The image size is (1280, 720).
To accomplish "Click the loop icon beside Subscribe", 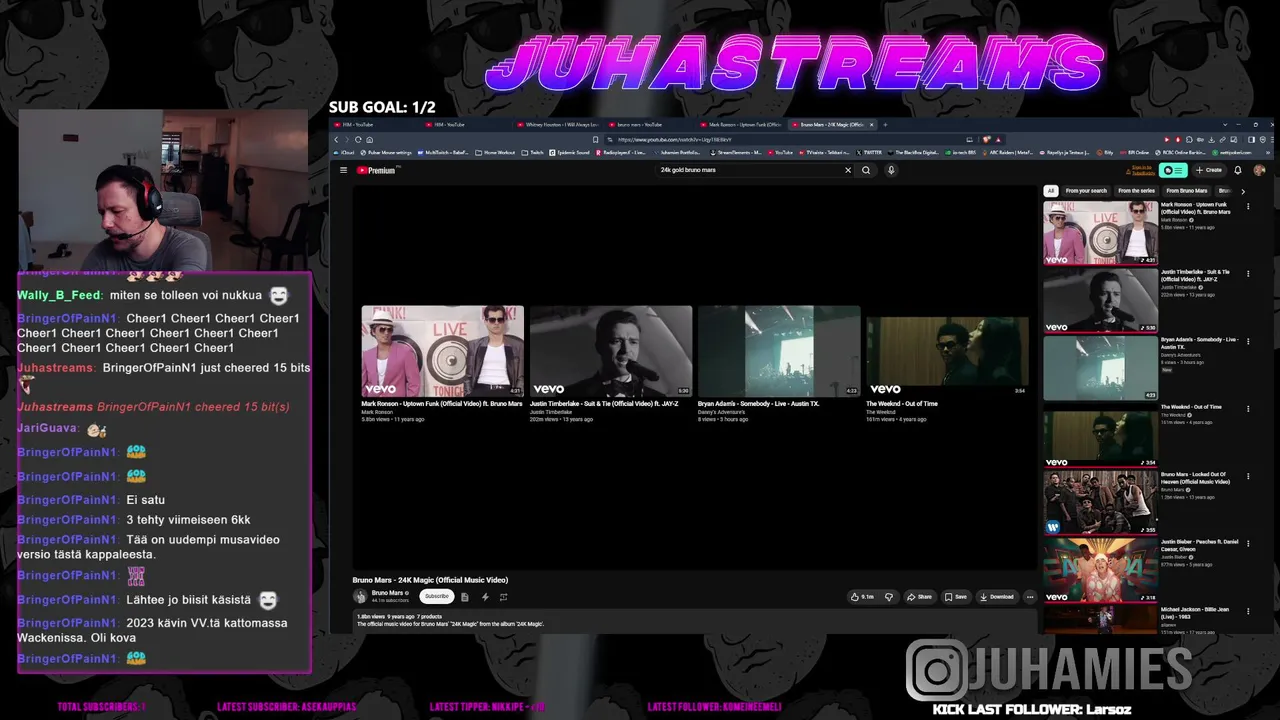I will click(504, 597).
